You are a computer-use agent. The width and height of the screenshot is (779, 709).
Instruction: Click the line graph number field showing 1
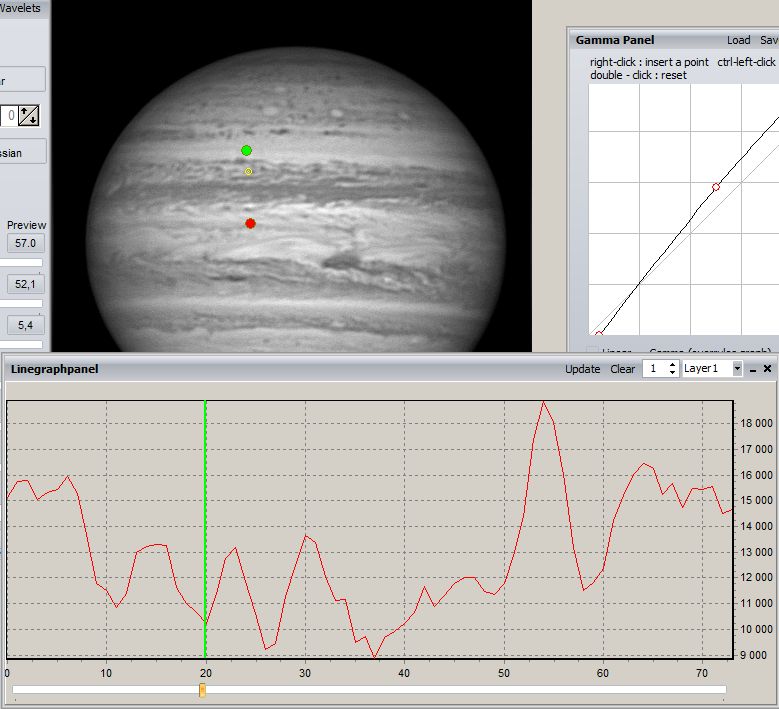click(x=655, y=369)
